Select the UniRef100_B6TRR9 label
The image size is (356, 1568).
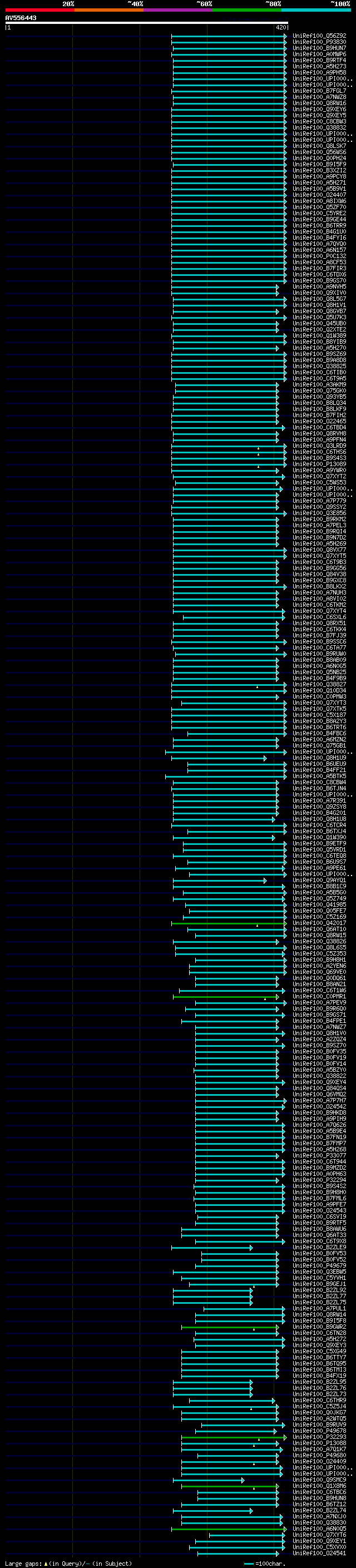click(319, 225)
